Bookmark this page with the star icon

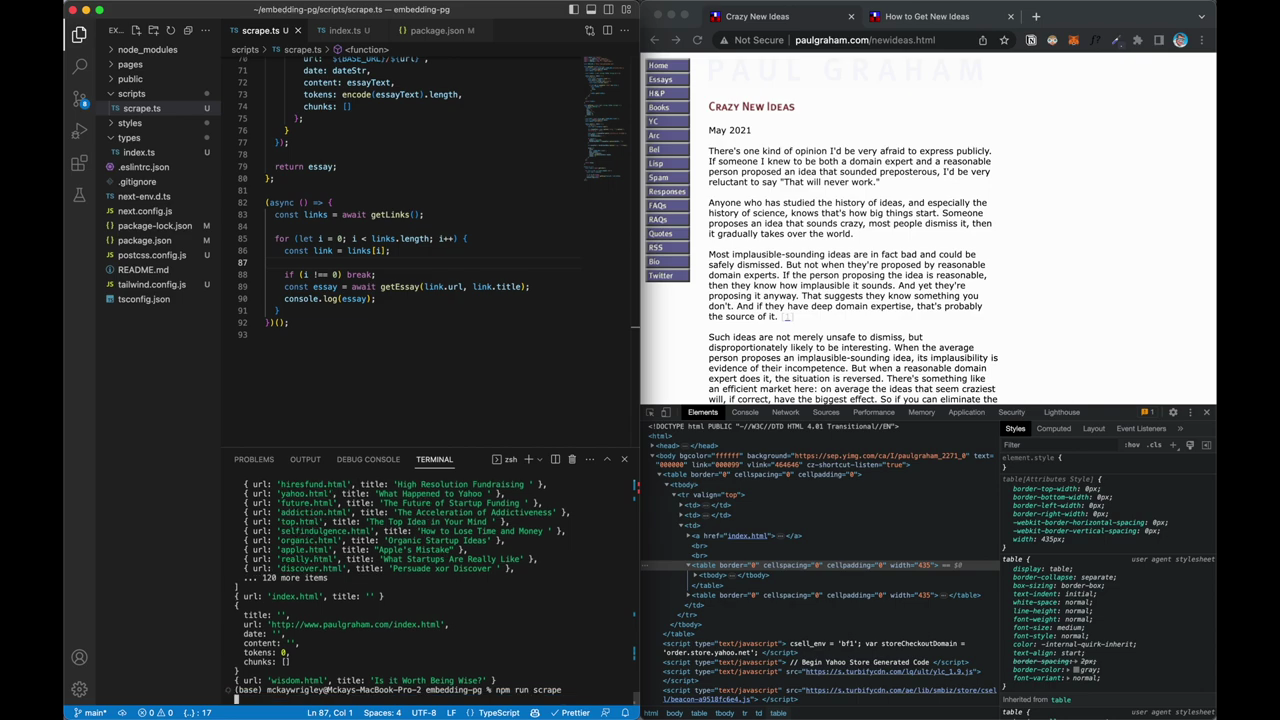pos(1004,40)
